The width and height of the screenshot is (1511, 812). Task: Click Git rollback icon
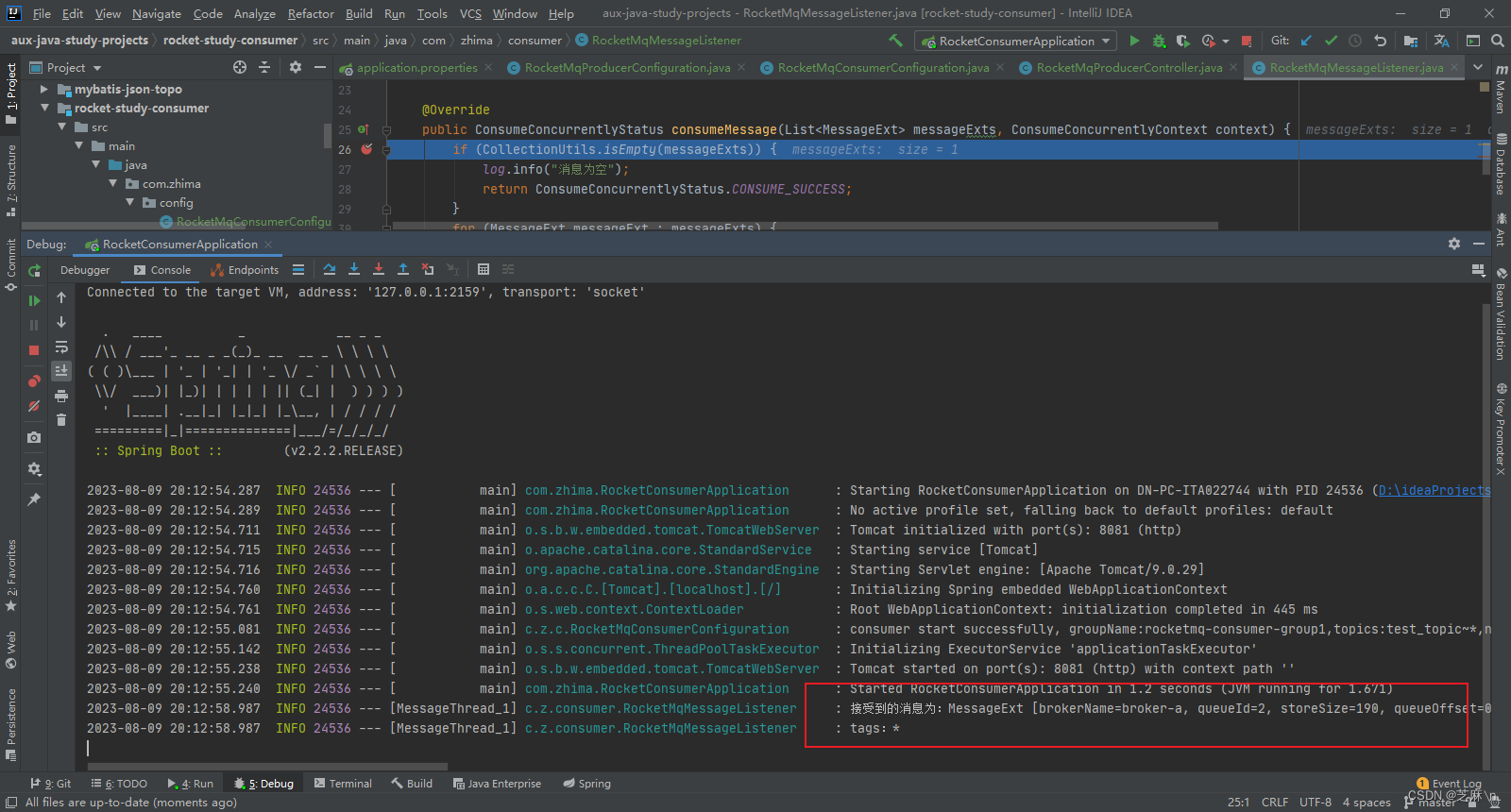(1380, 41)
